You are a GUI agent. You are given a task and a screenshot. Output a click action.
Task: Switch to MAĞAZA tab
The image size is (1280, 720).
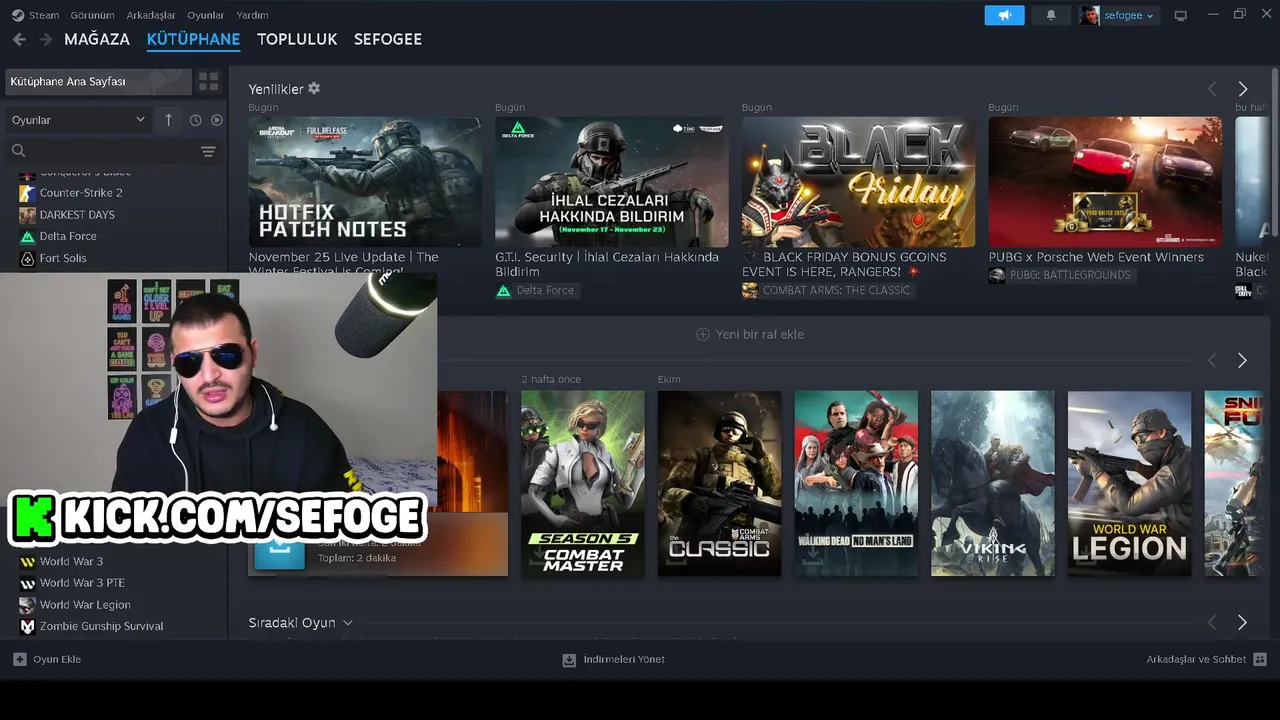click(x=97, y=39)
